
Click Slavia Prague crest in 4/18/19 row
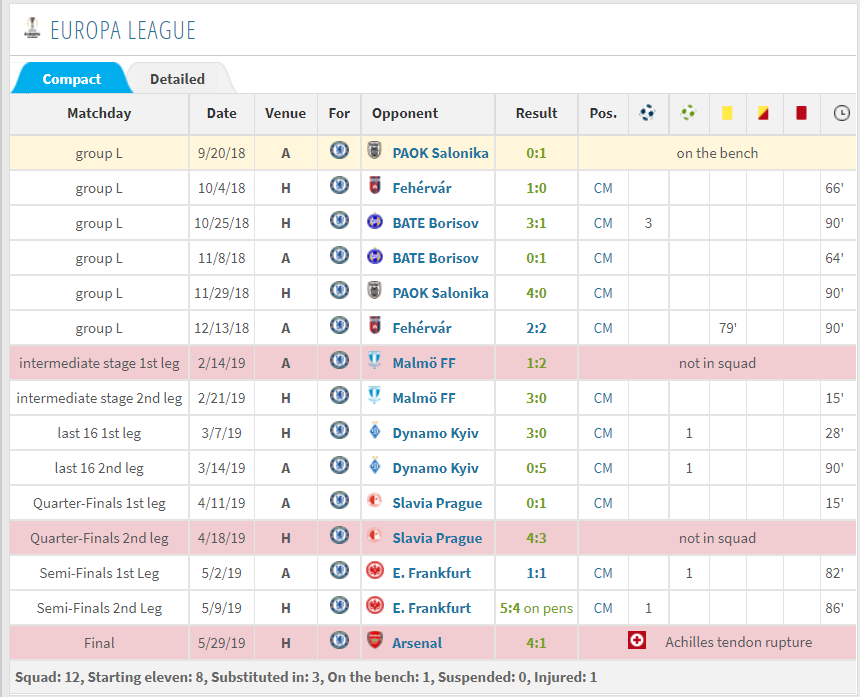coord(375,536)
